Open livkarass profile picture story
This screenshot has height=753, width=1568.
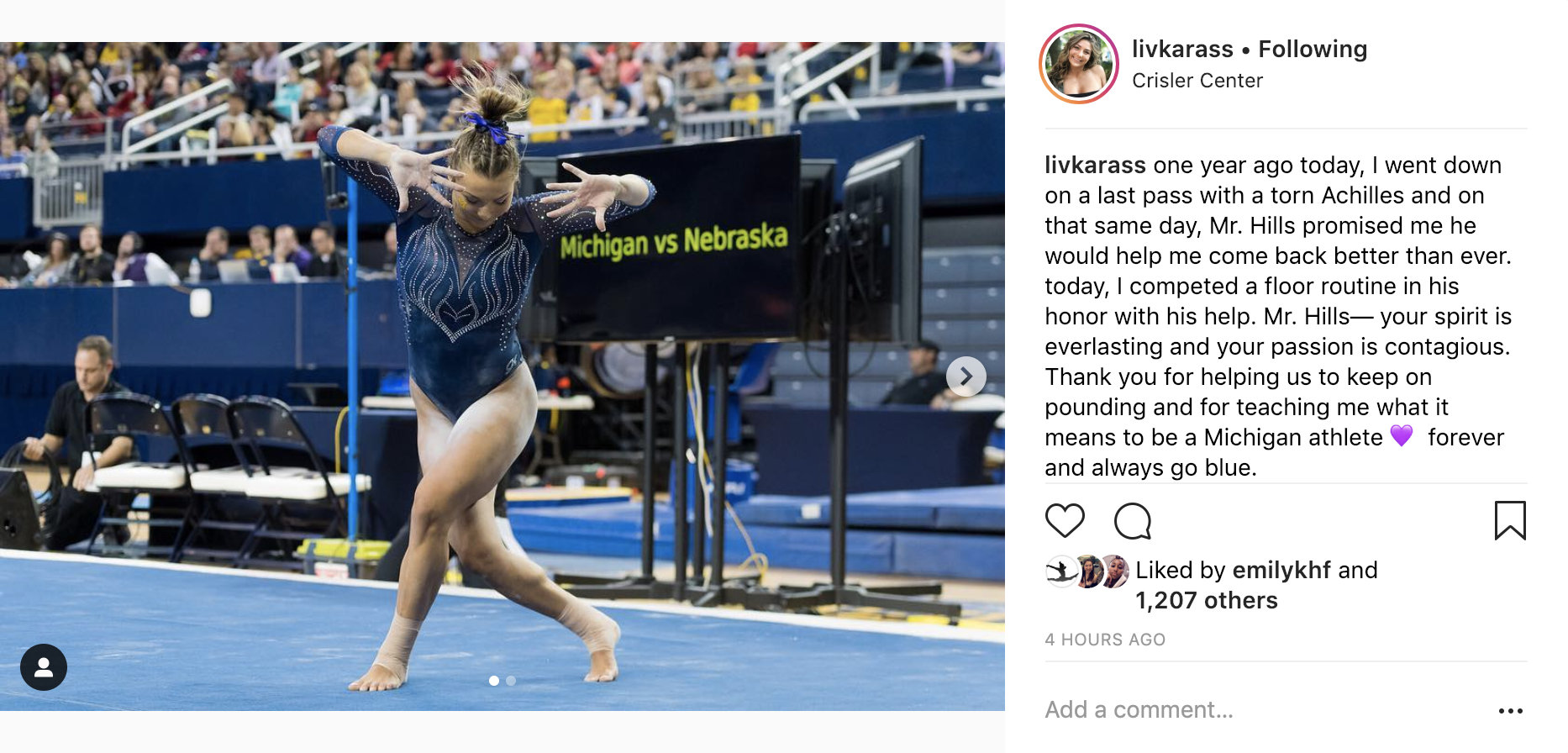pos(1079,64)
